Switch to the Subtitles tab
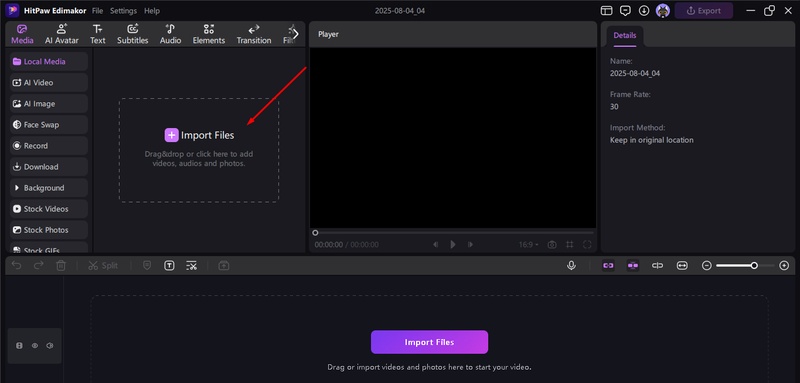The width and height of the screenshot is (800, 383). [x=133, y=34]
